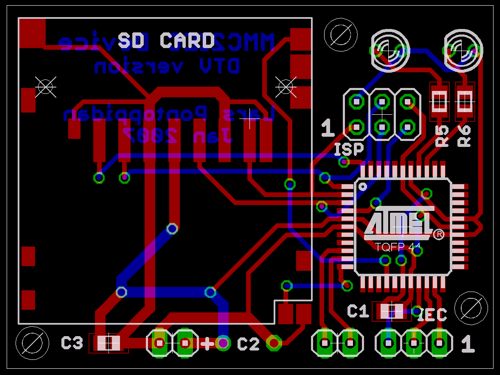
Task: Select the ISP label text
Action: [x=349, y=149]
